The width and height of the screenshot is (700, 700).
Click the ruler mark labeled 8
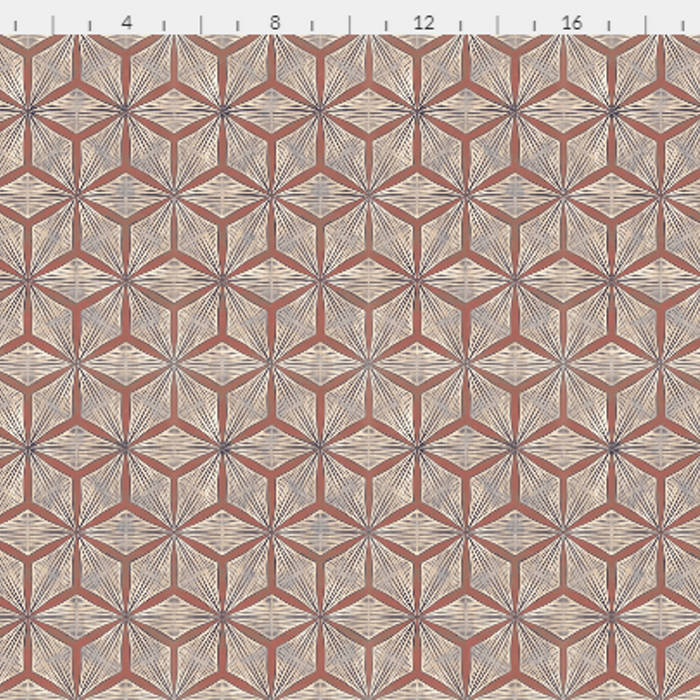click(x=275, y=21)
